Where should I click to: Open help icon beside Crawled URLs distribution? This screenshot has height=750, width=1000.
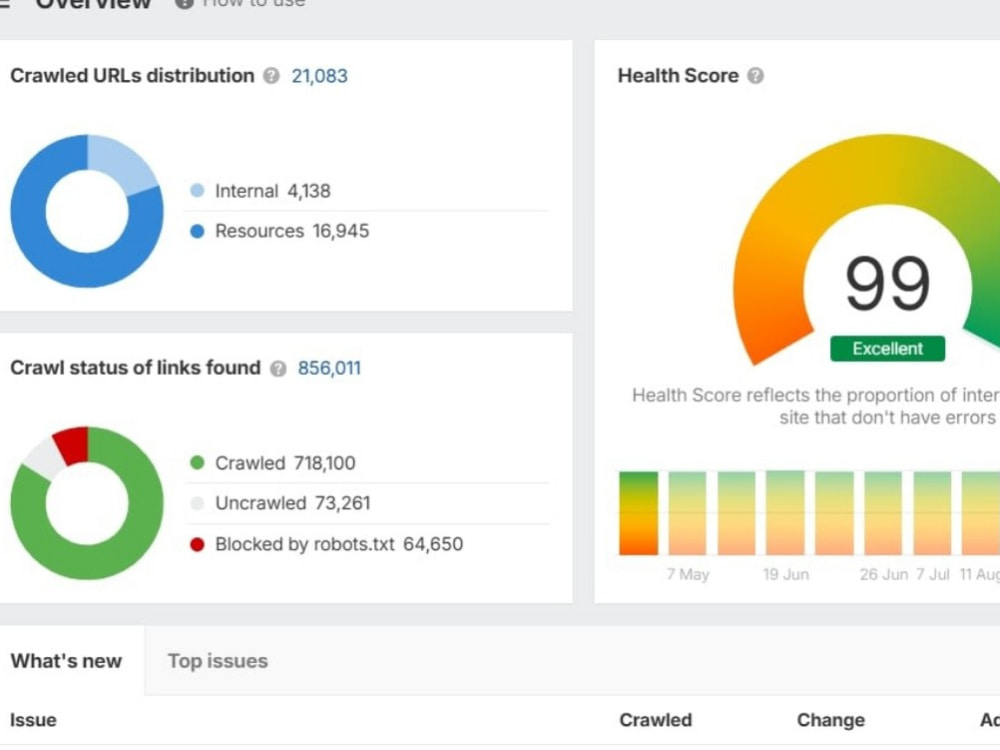click(x=272, y=76)
